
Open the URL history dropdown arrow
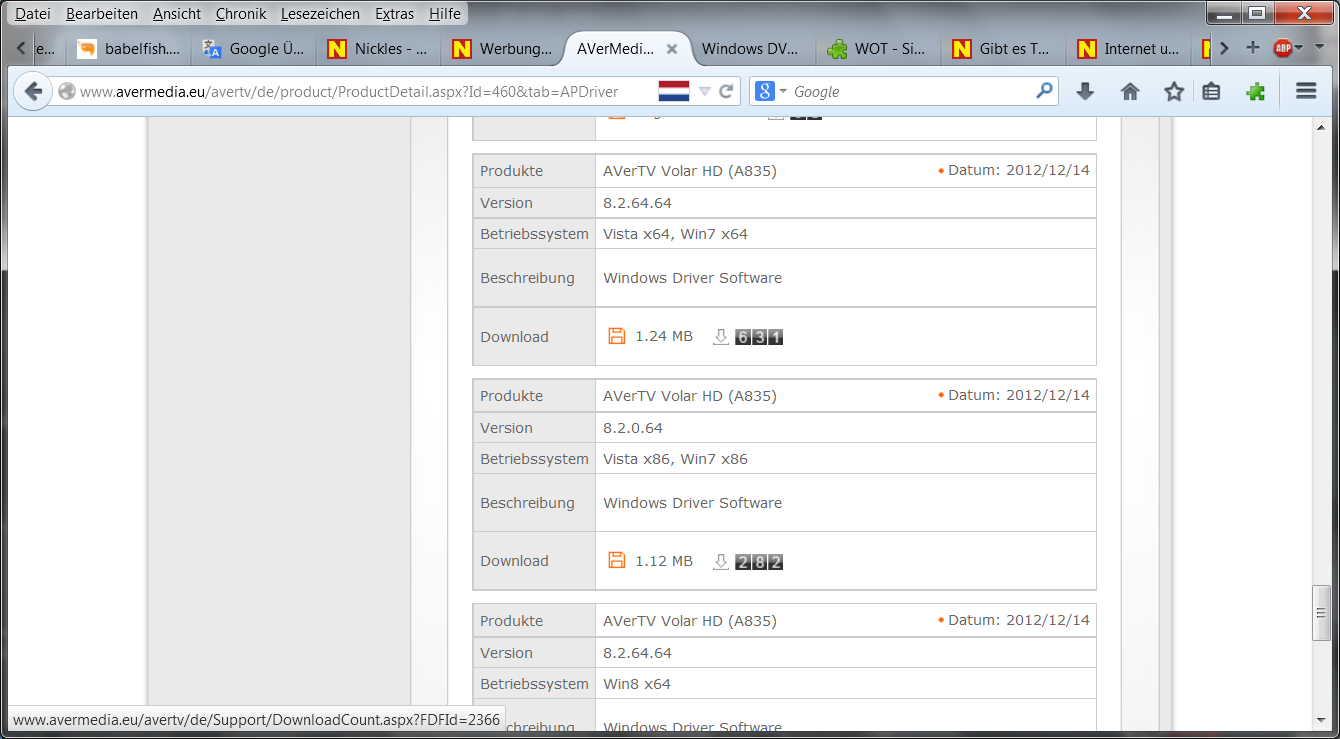click(704, 91)
